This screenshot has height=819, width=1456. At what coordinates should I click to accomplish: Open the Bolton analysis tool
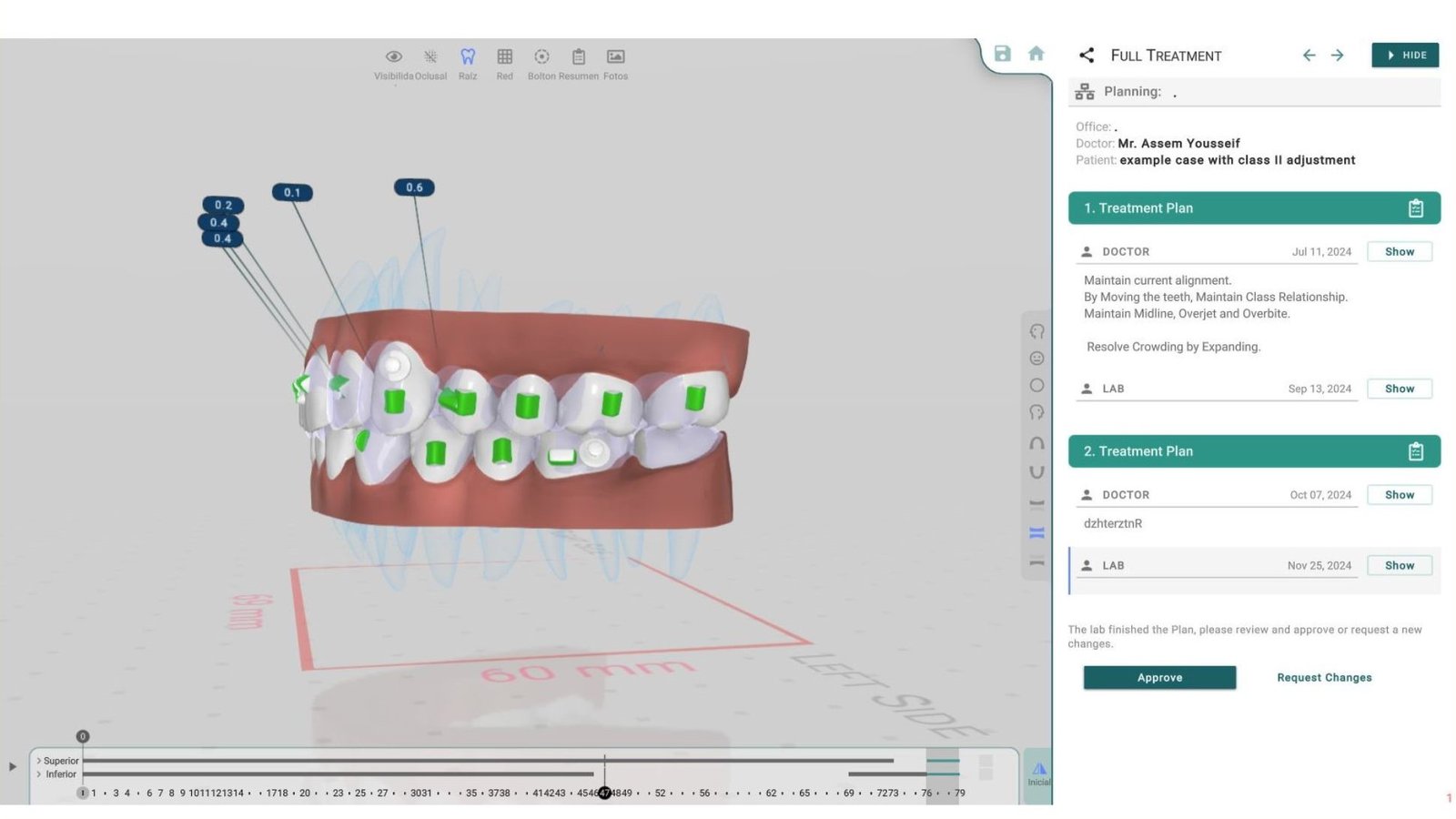pyautogui.click(x=541, y=57)
